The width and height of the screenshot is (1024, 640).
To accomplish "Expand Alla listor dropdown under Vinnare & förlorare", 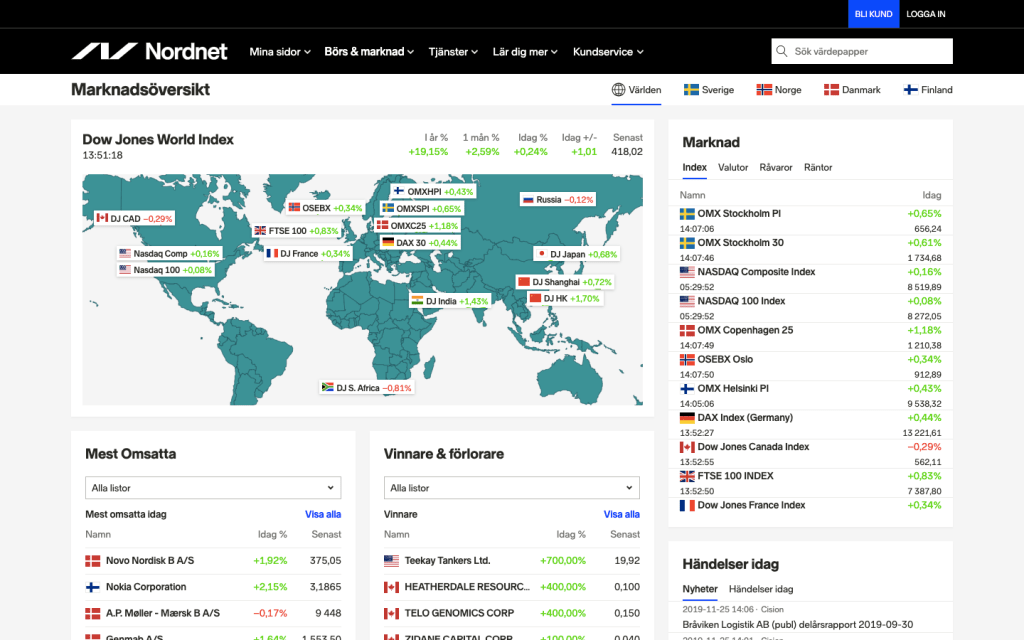I will 511,488.
